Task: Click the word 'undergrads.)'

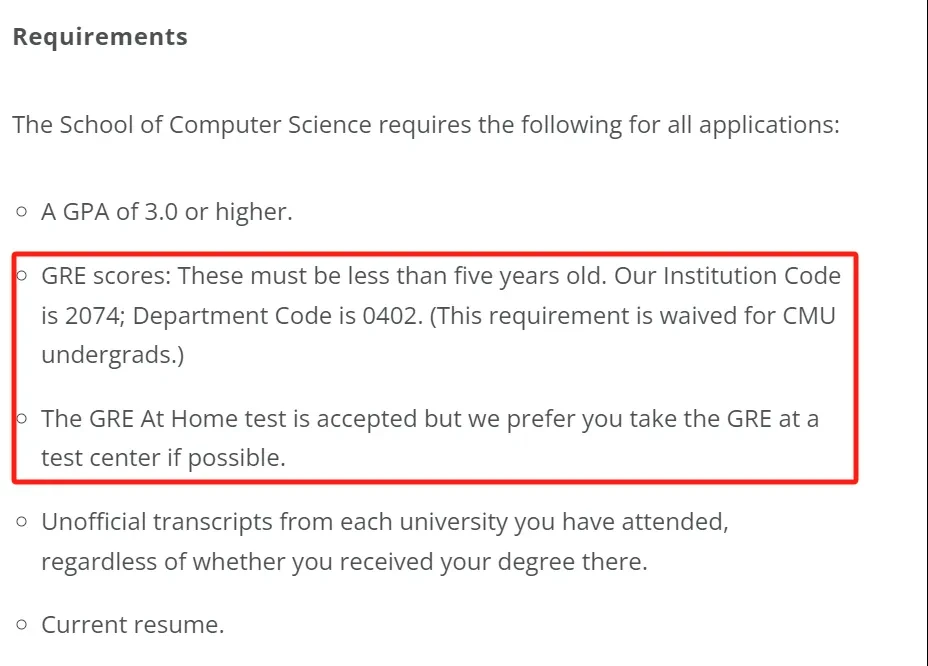Action: 112,355
